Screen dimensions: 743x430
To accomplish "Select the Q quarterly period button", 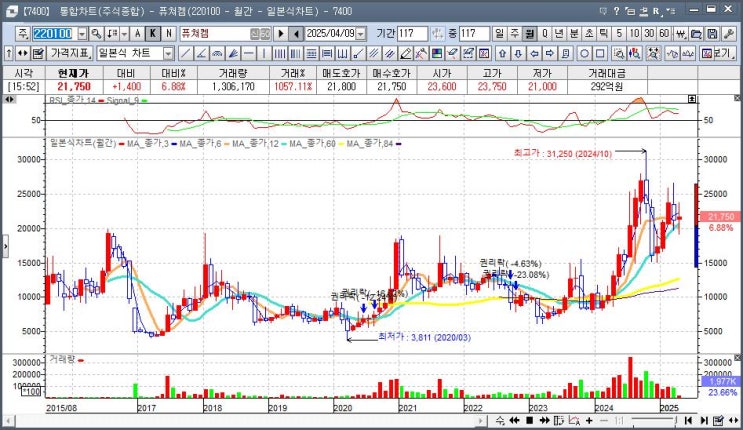I will coord(544,34).
